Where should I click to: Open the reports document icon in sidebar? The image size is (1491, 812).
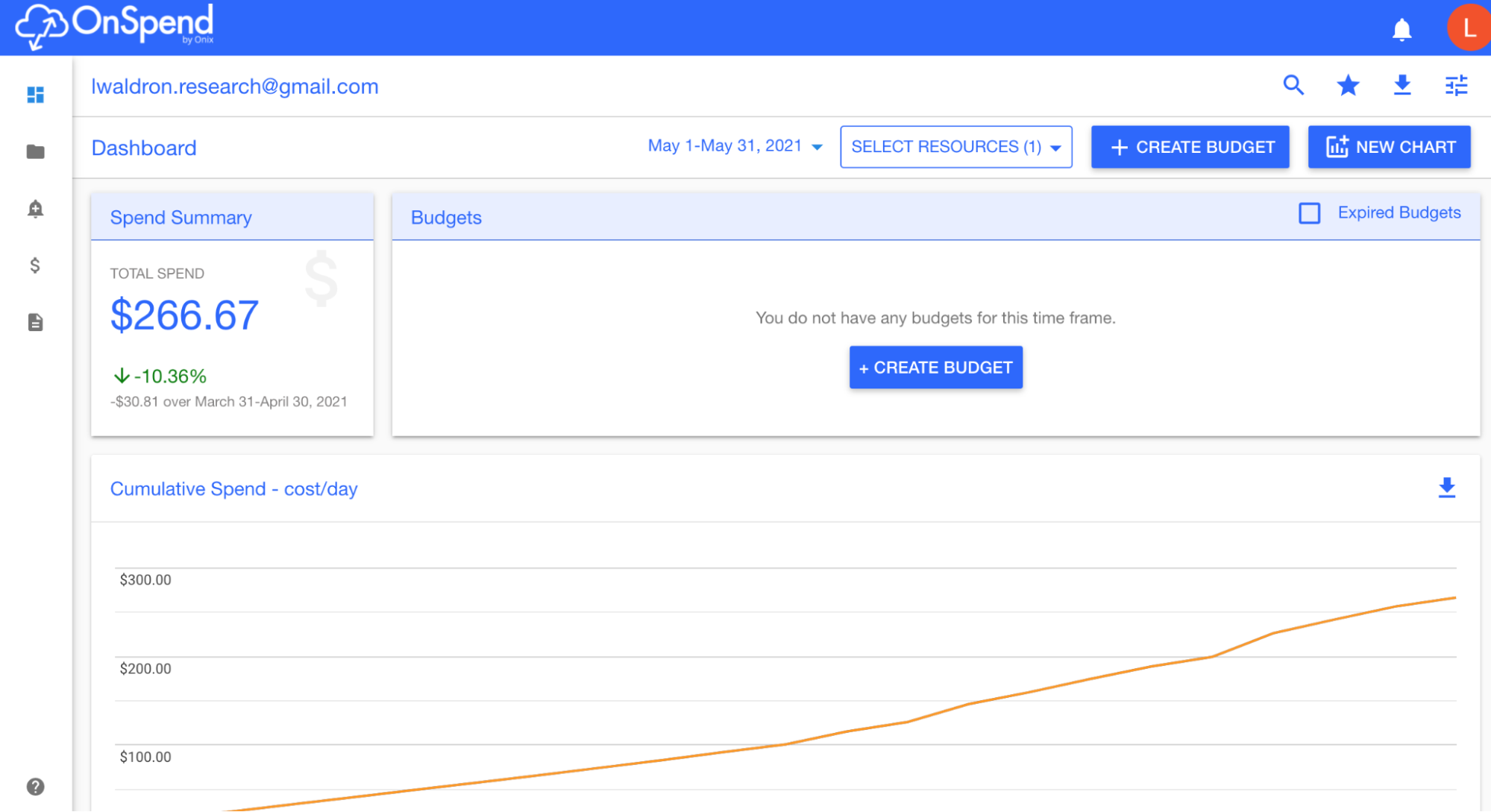(35, 322)
